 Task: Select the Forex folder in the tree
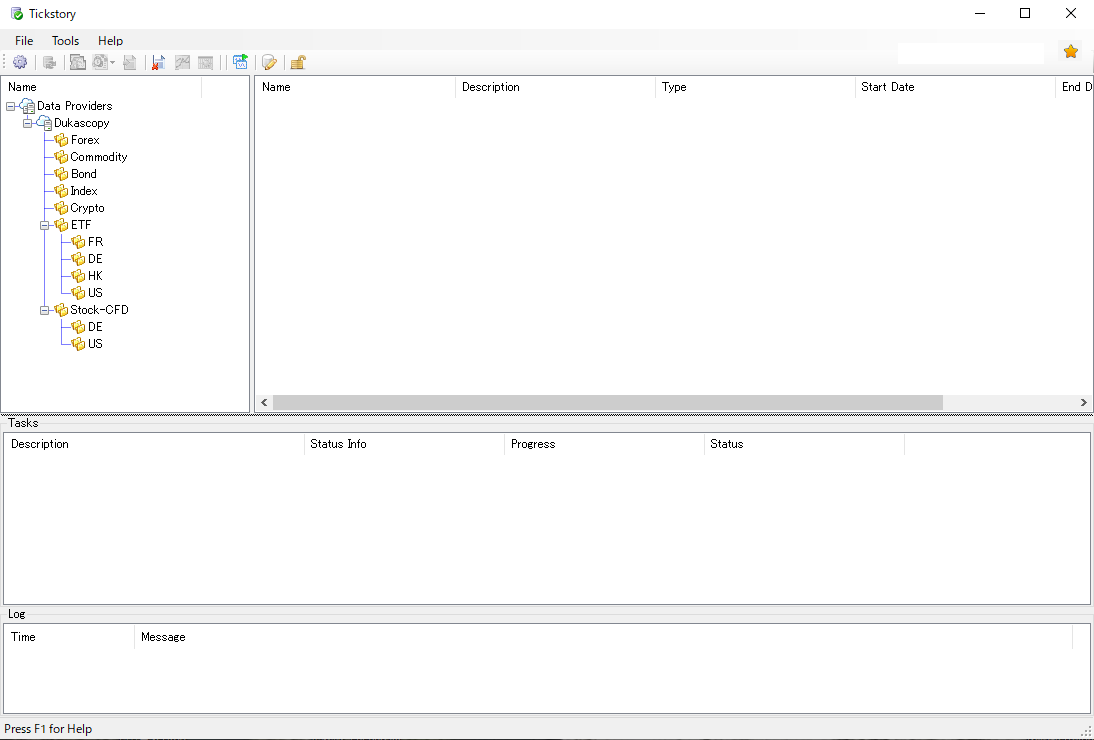[x=85, y=140]
